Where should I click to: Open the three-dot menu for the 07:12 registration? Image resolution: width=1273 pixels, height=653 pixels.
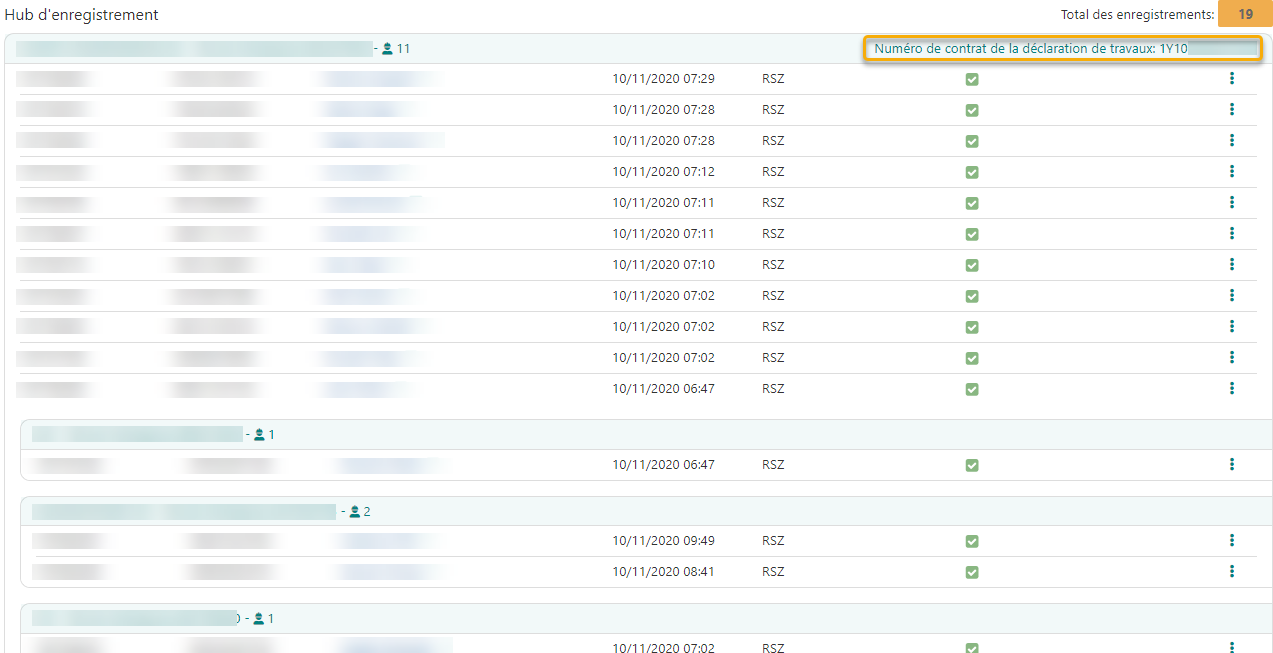(x=1231, y=172)
